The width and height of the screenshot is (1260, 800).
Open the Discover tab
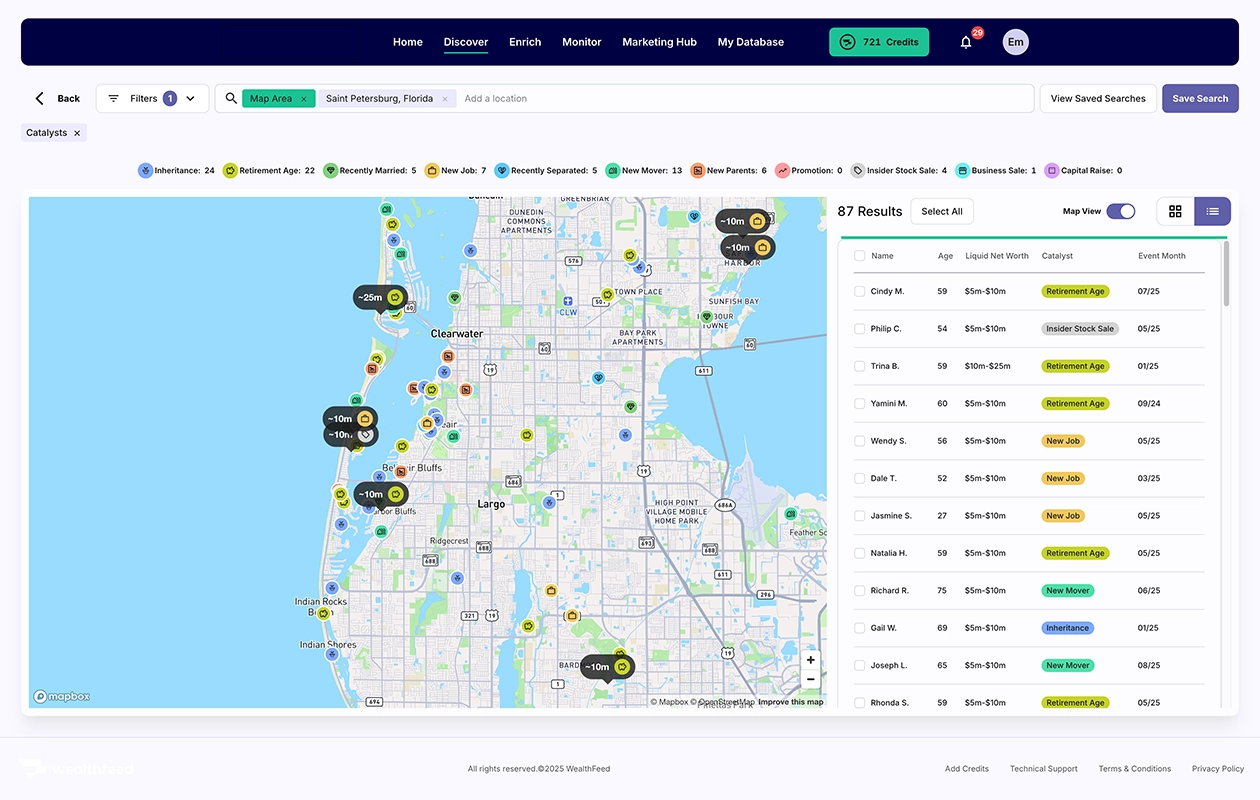coord(466,42)
